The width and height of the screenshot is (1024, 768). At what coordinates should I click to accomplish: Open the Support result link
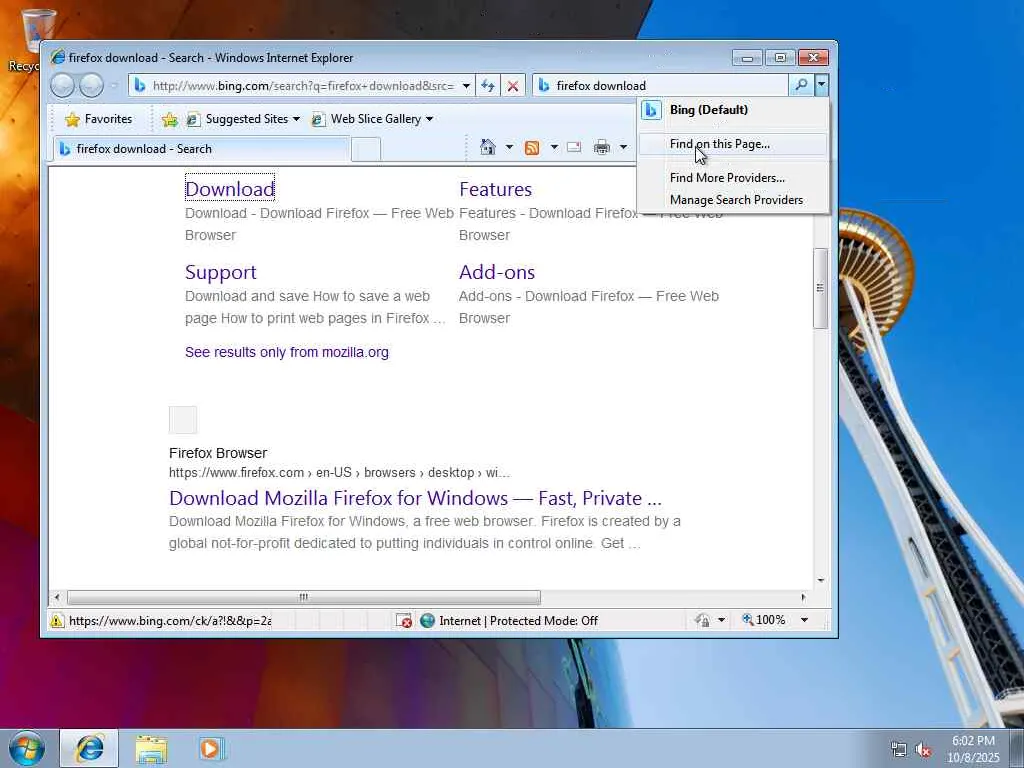[x=221, y=272]
